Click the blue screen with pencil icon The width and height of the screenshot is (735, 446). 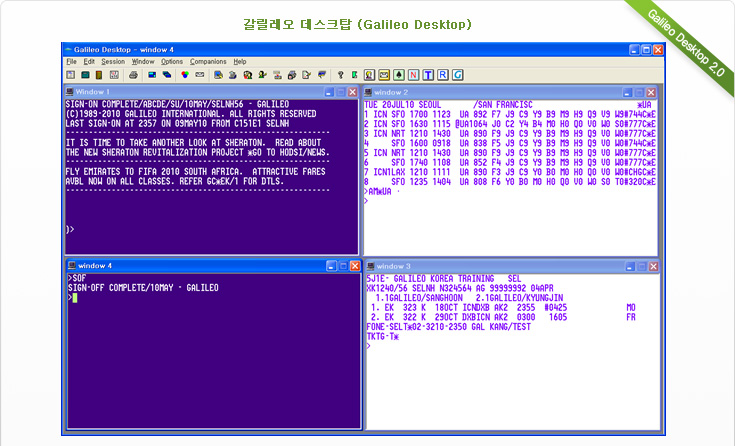tap(218, 75)
